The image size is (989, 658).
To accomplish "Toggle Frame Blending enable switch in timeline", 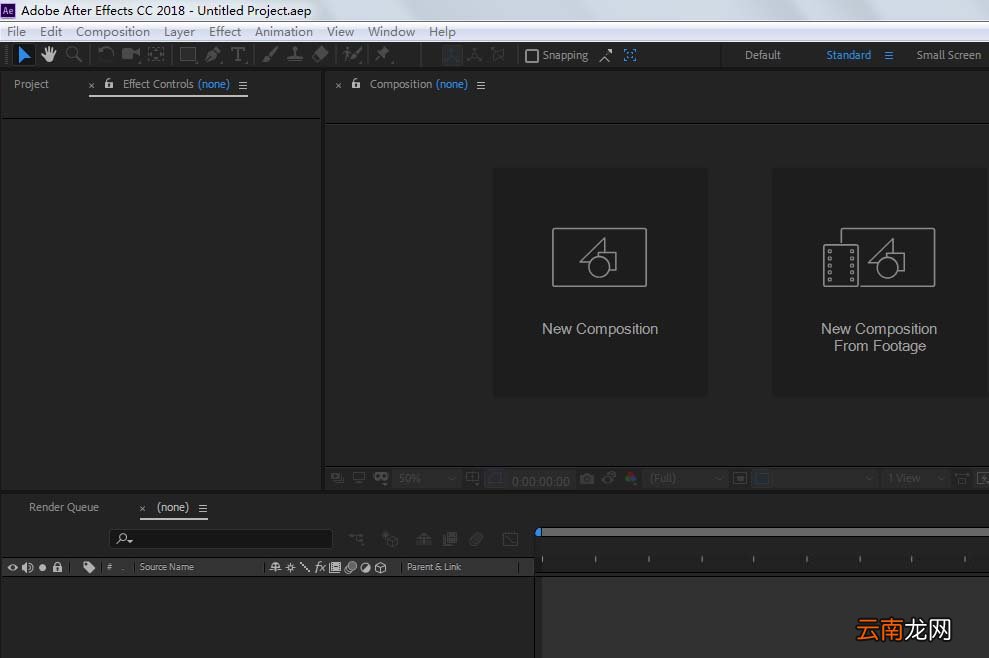I will pos(450,539).
